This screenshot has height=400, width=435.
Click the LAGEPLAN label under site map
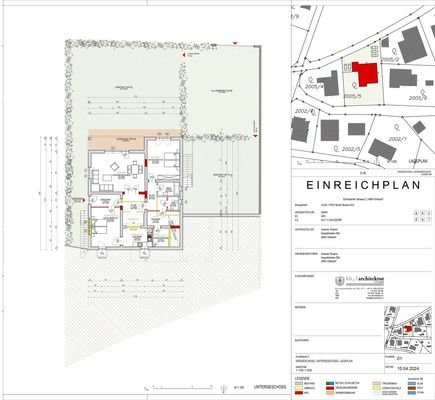[418, 161]
